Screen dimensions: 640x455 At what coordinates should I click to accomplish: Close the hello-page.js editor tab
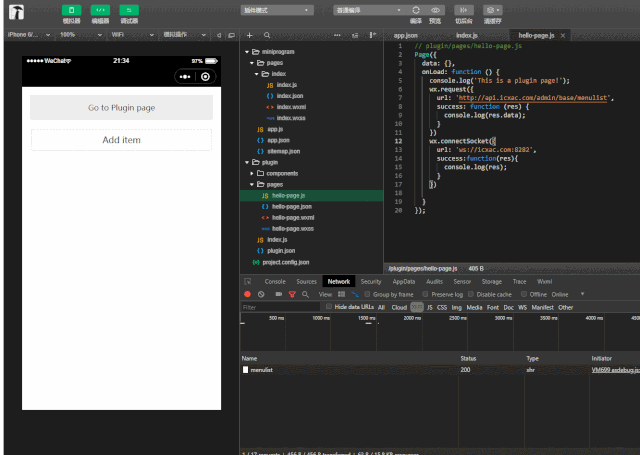click(563, 36)
